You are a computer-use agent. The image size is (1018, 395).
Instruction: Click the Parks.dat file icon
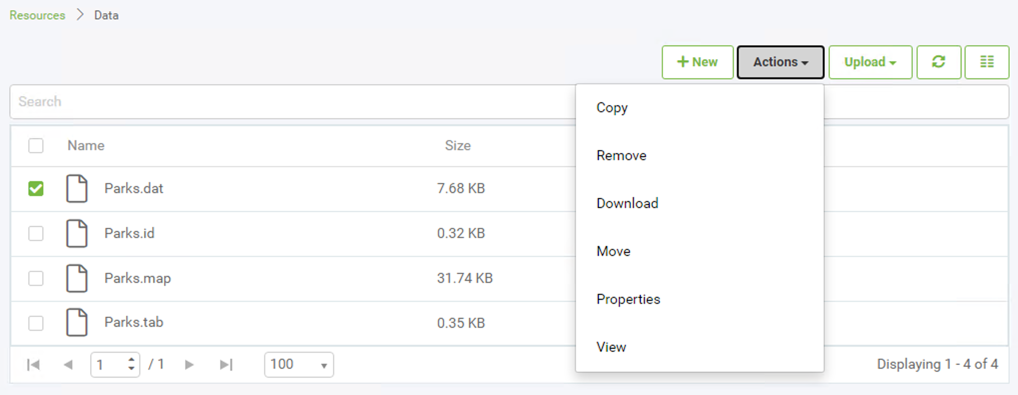pyautogui.click(x=77, y=188)
